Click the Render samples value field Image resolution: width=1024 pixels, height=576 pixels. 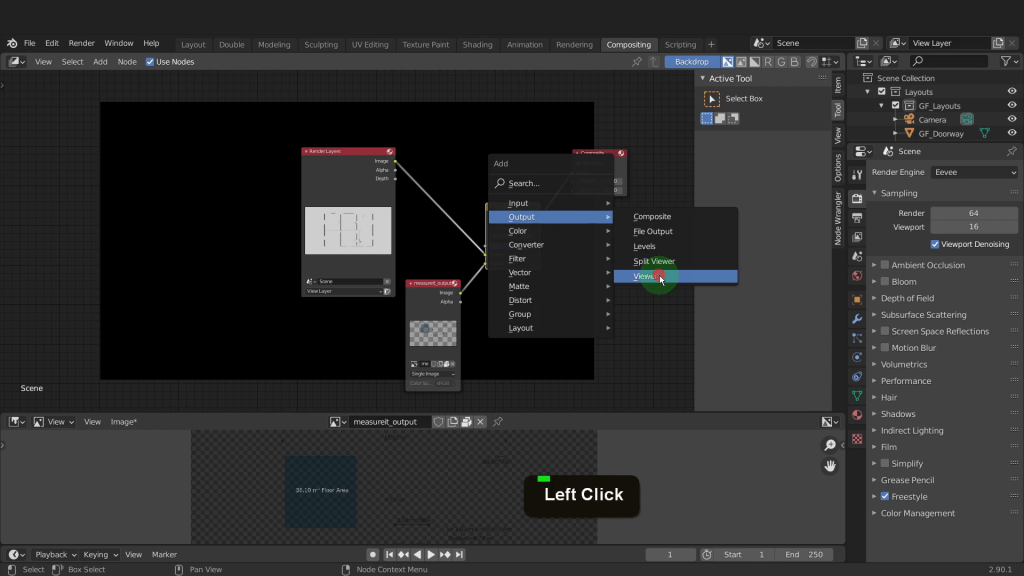coord(973,213)
